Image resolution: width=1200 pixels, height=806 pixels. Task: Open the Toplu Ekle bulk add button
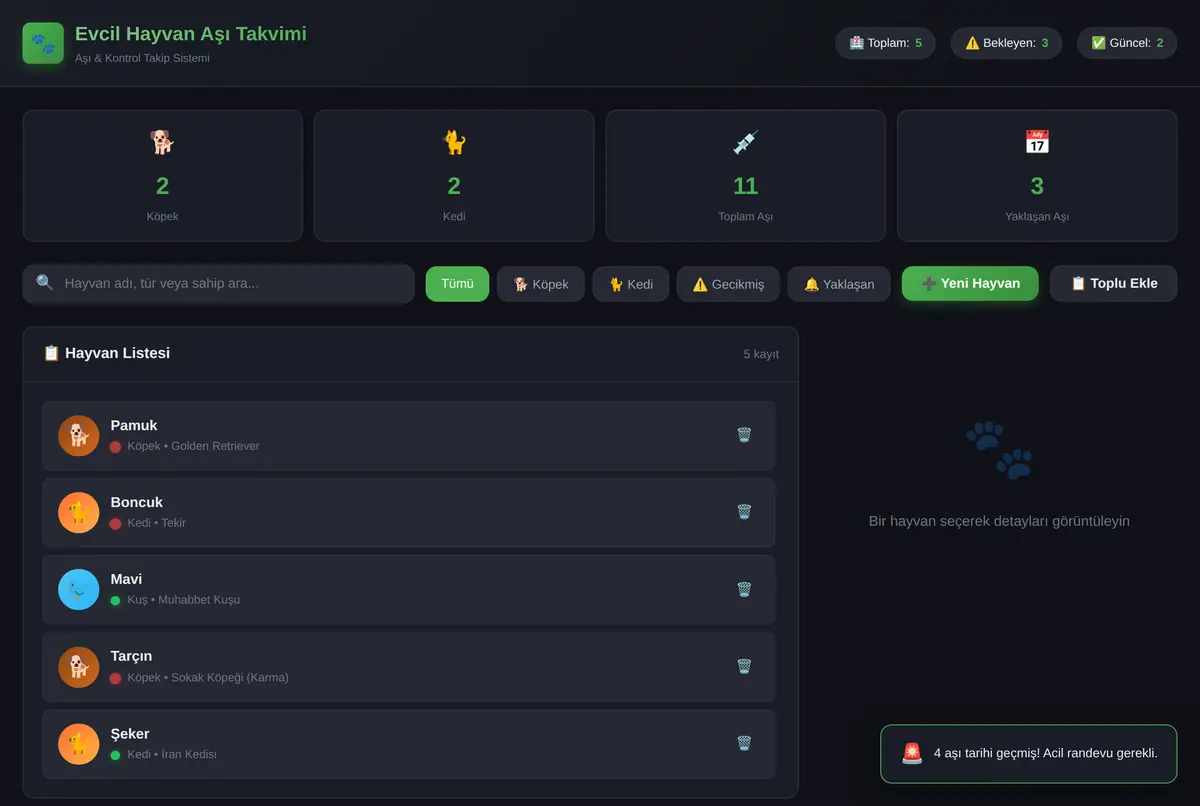[1114, 284]
